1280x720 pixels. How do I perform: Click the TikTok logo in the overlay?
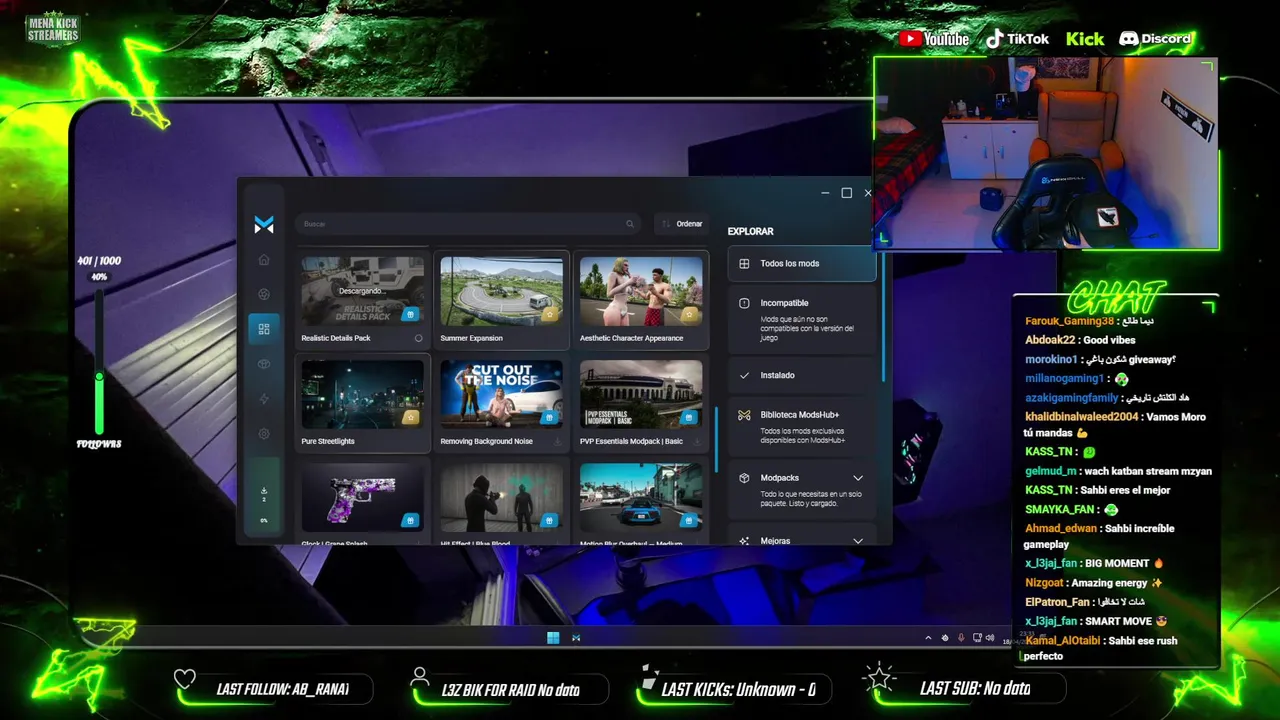tap(1017, 39)
